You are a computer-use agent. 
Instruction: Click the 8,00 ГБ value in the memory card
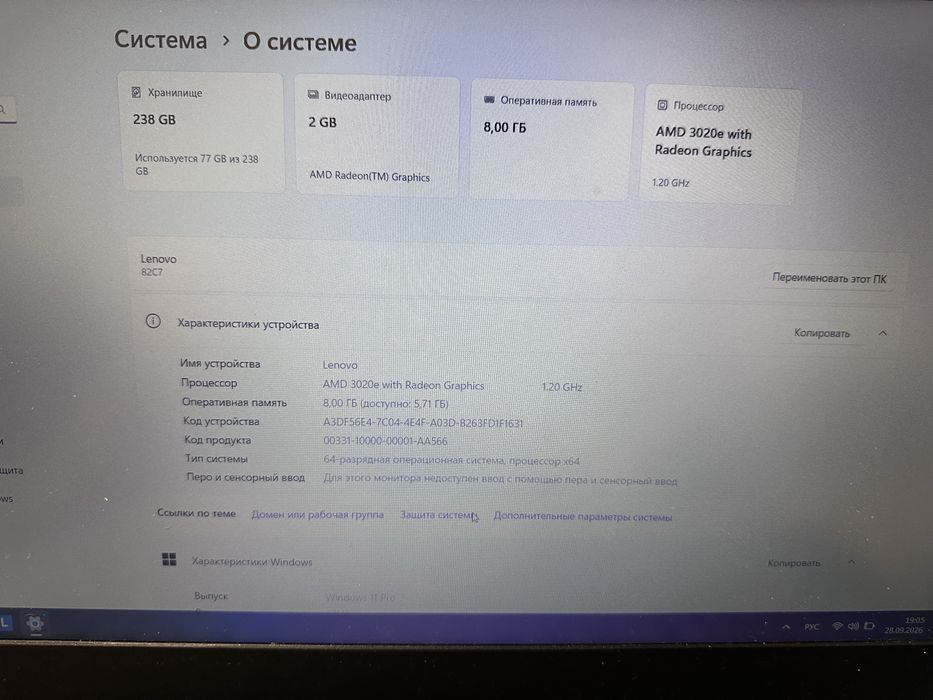tap(505, 127)
